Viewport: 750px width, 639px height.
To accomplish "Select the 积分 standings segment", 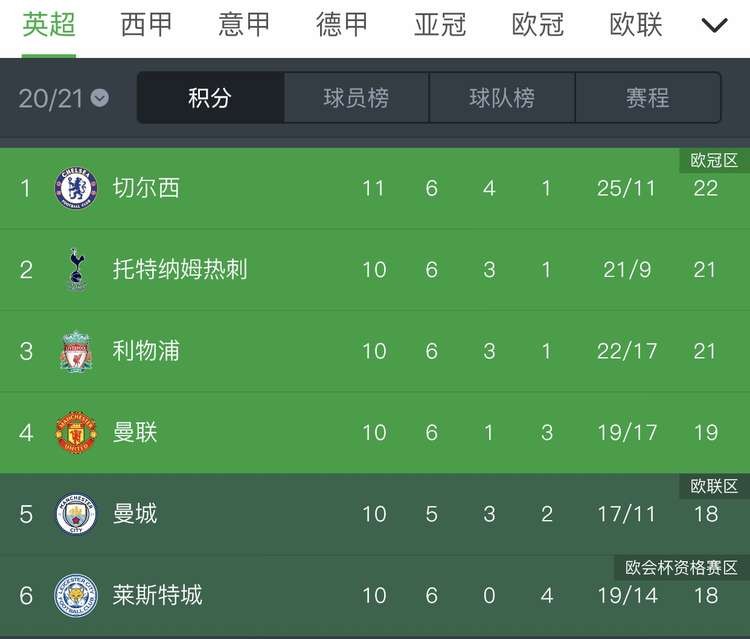I will pos(210,98).
